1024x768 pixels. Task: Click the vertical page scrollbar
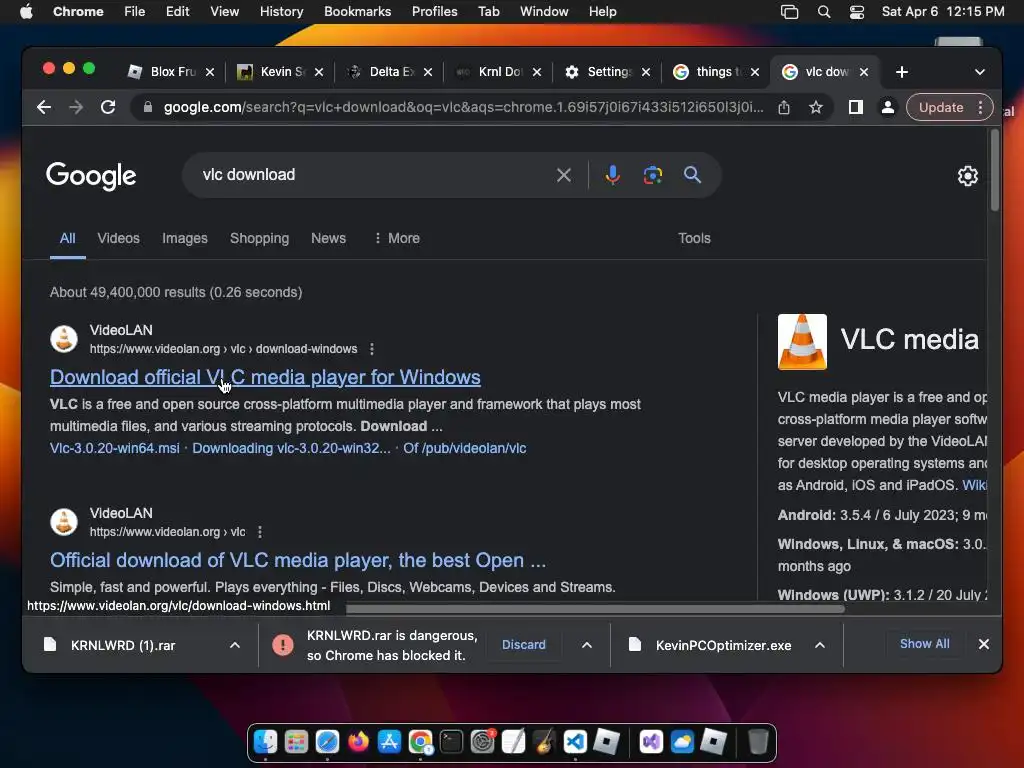pyautogui.click(x=995, y=170)
